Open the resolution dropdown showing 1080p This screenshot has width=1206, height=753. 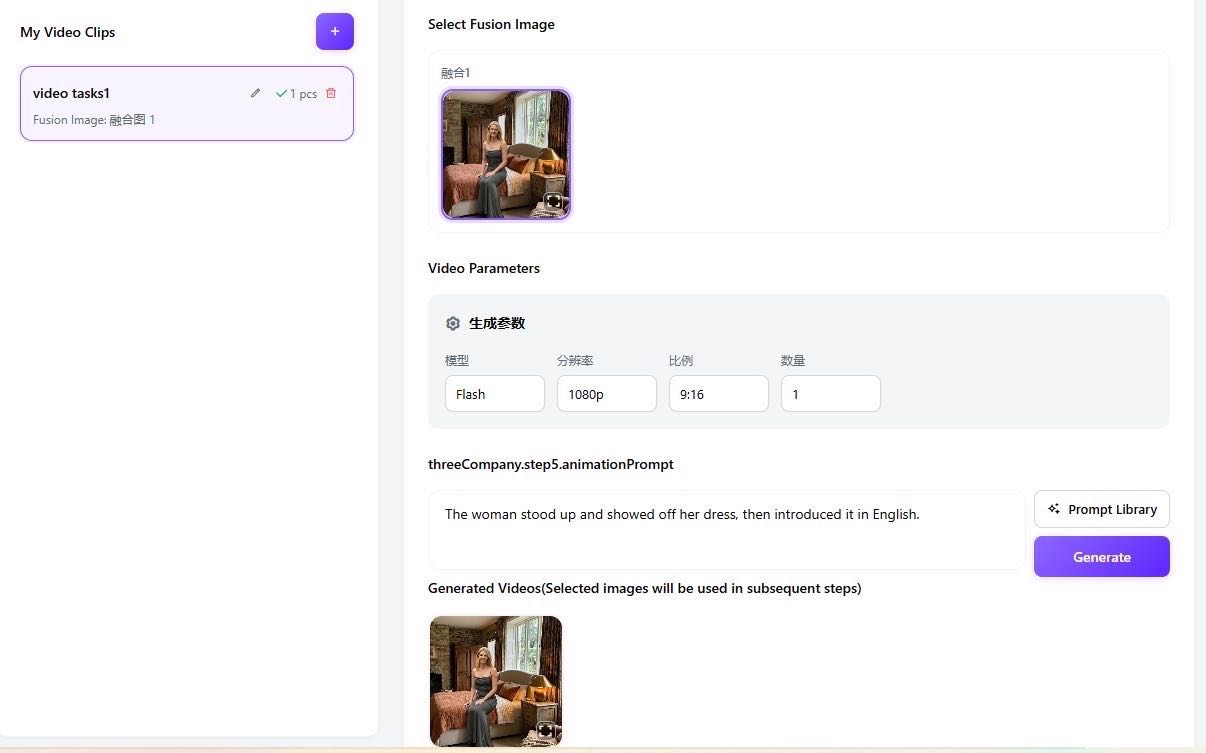point(606,394)
